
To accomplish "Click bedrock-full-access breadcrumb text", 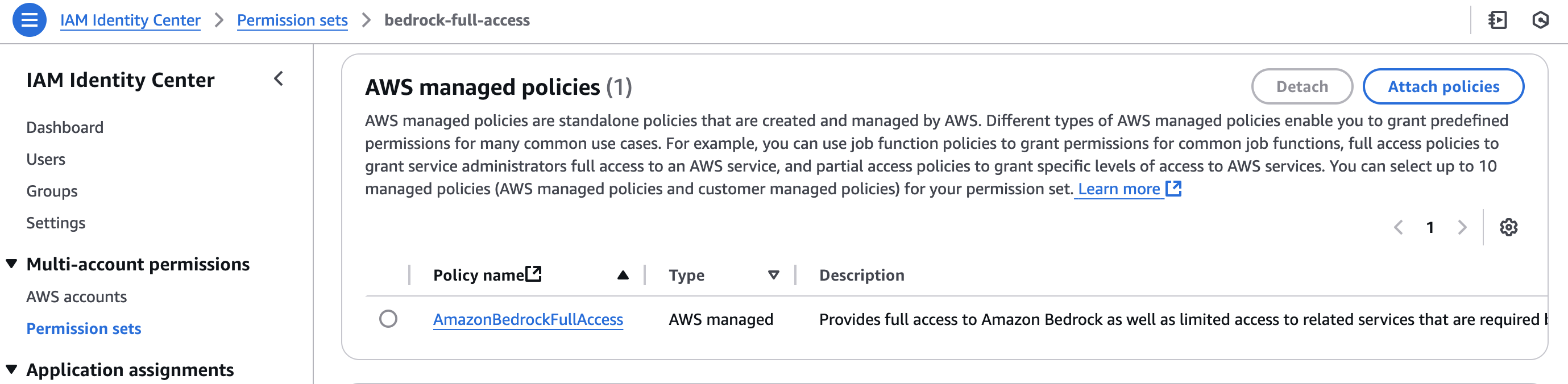I will pyautogui.click(x=457, y=20).
